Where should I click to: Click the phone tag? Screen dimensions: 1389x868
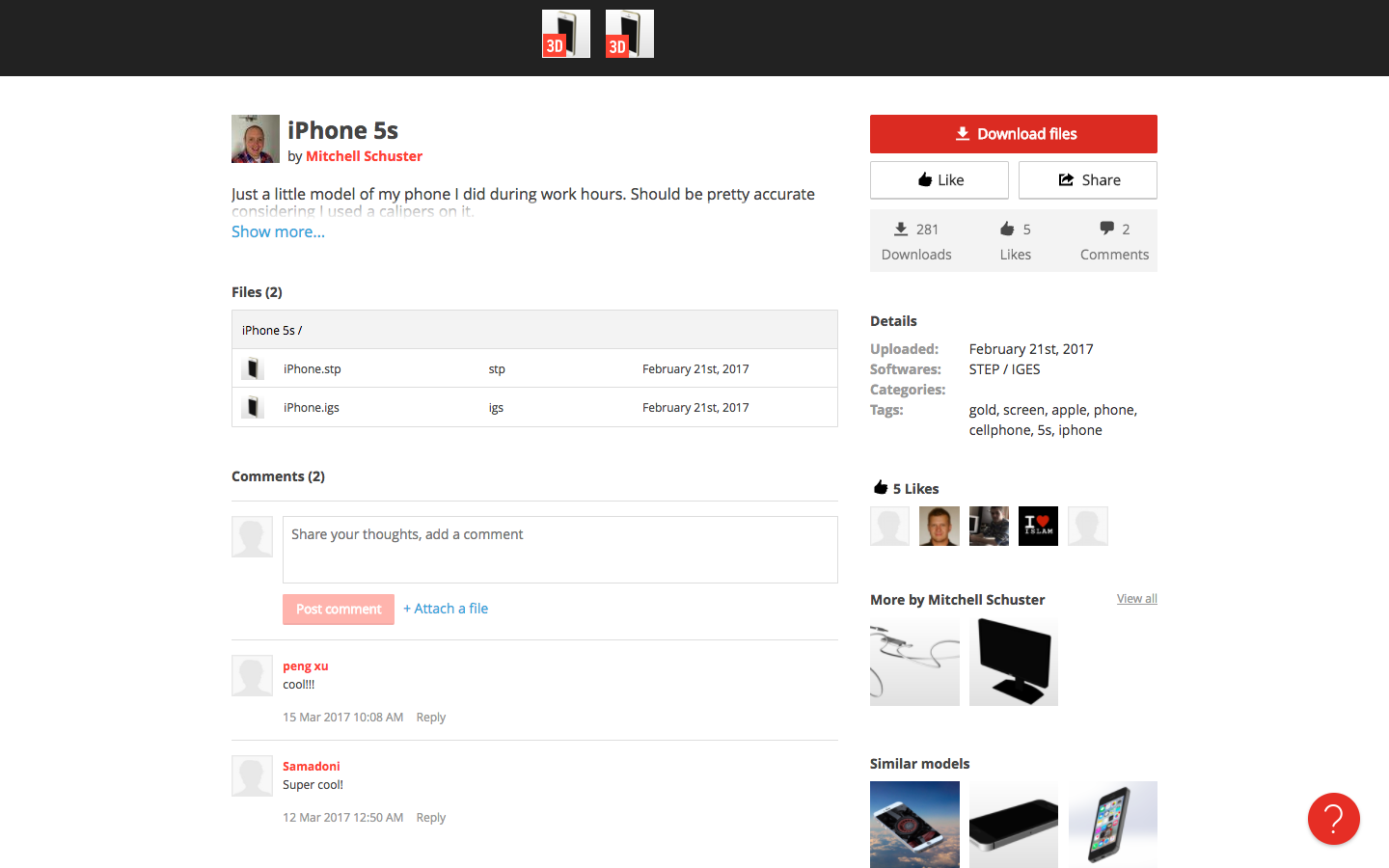tap(1114, 410)
